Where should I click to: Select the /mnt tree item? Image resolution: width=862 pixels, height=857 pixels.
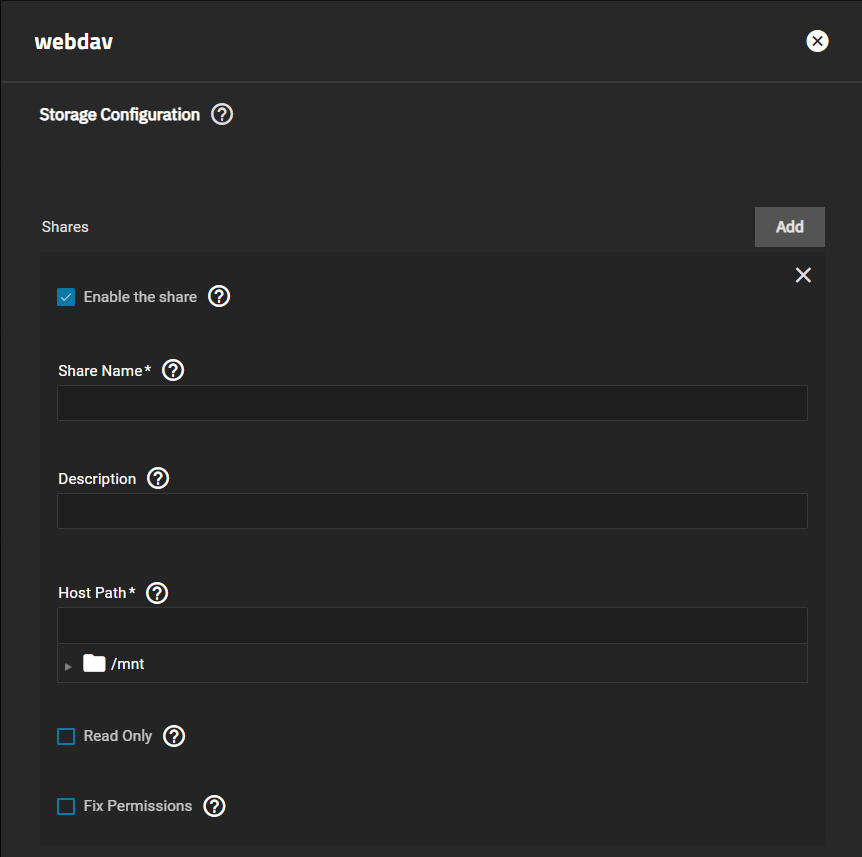(x=128, y=663)
